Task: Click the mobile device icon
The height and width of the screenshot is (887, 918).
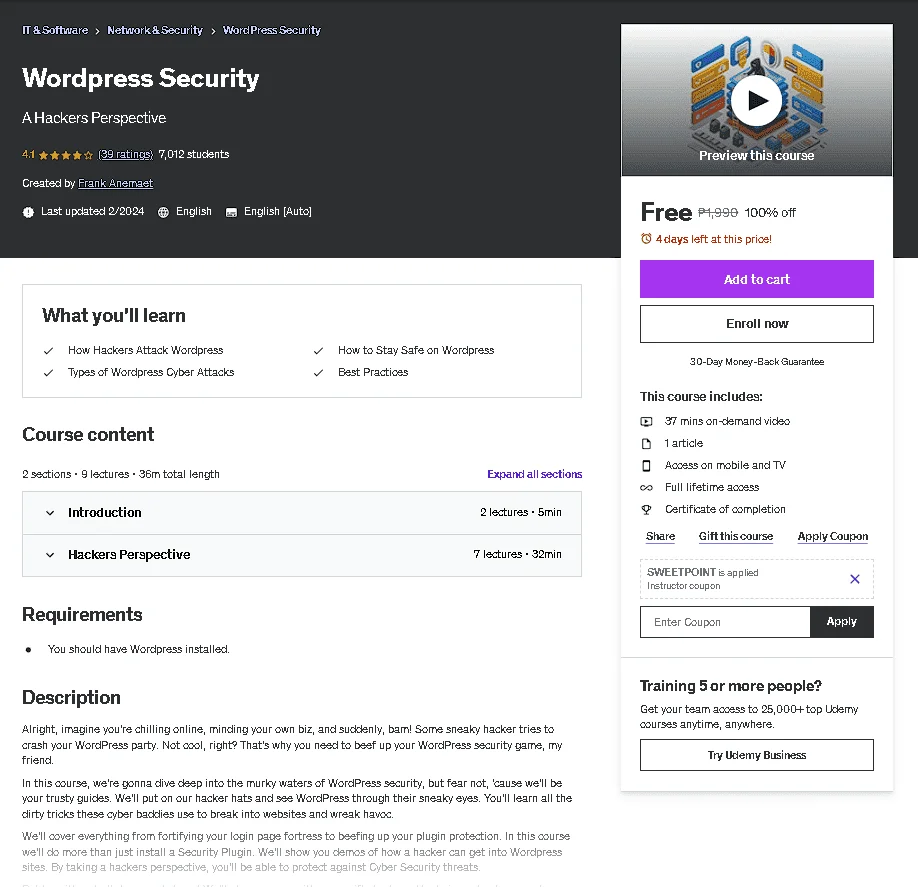Action: tap(646, 465)
